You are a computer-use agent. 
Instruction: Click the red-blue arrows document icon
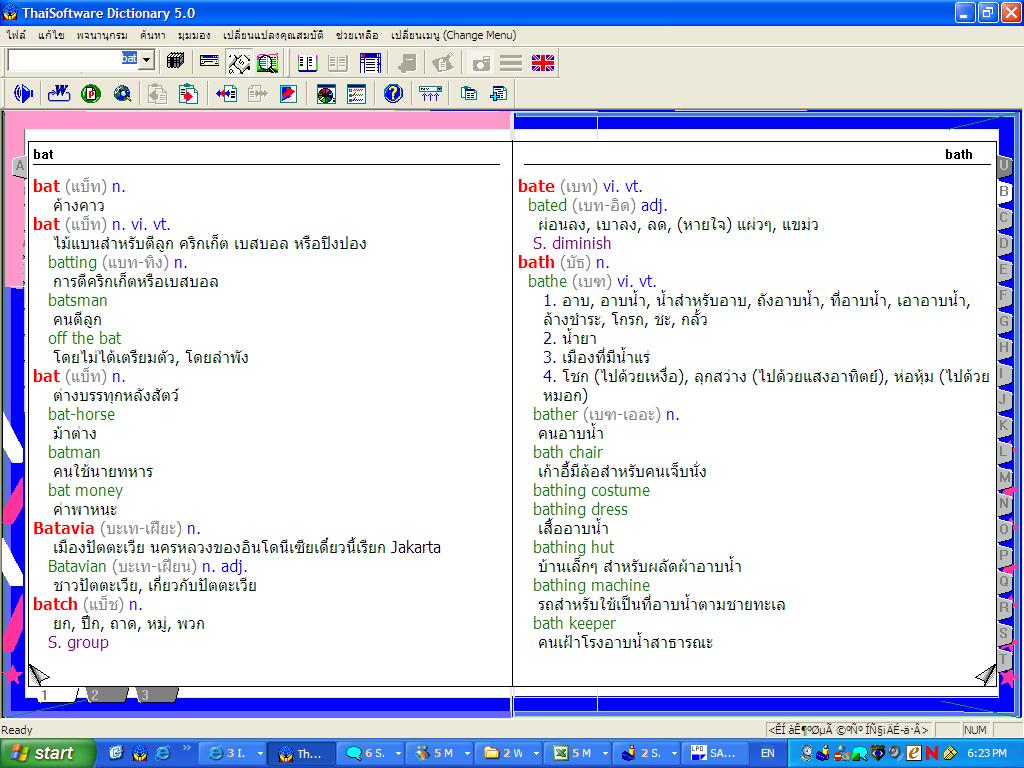pyautogui.click(x=226, y=93)
